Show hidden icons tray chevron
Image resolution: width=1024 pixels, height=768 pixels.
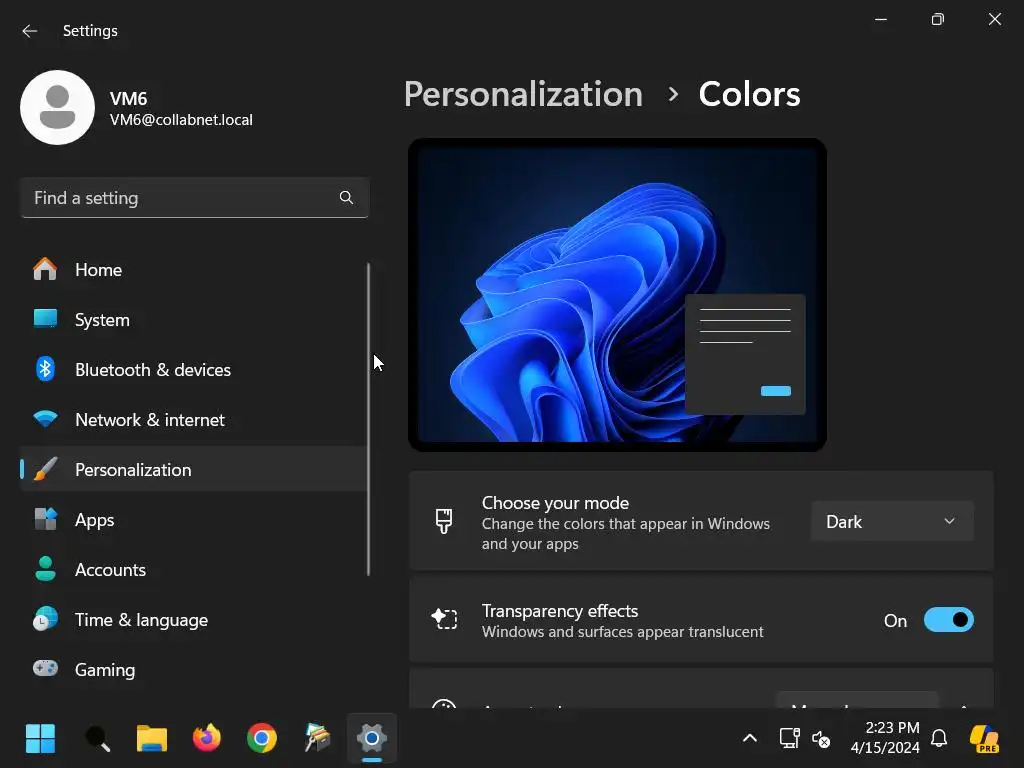750,739
